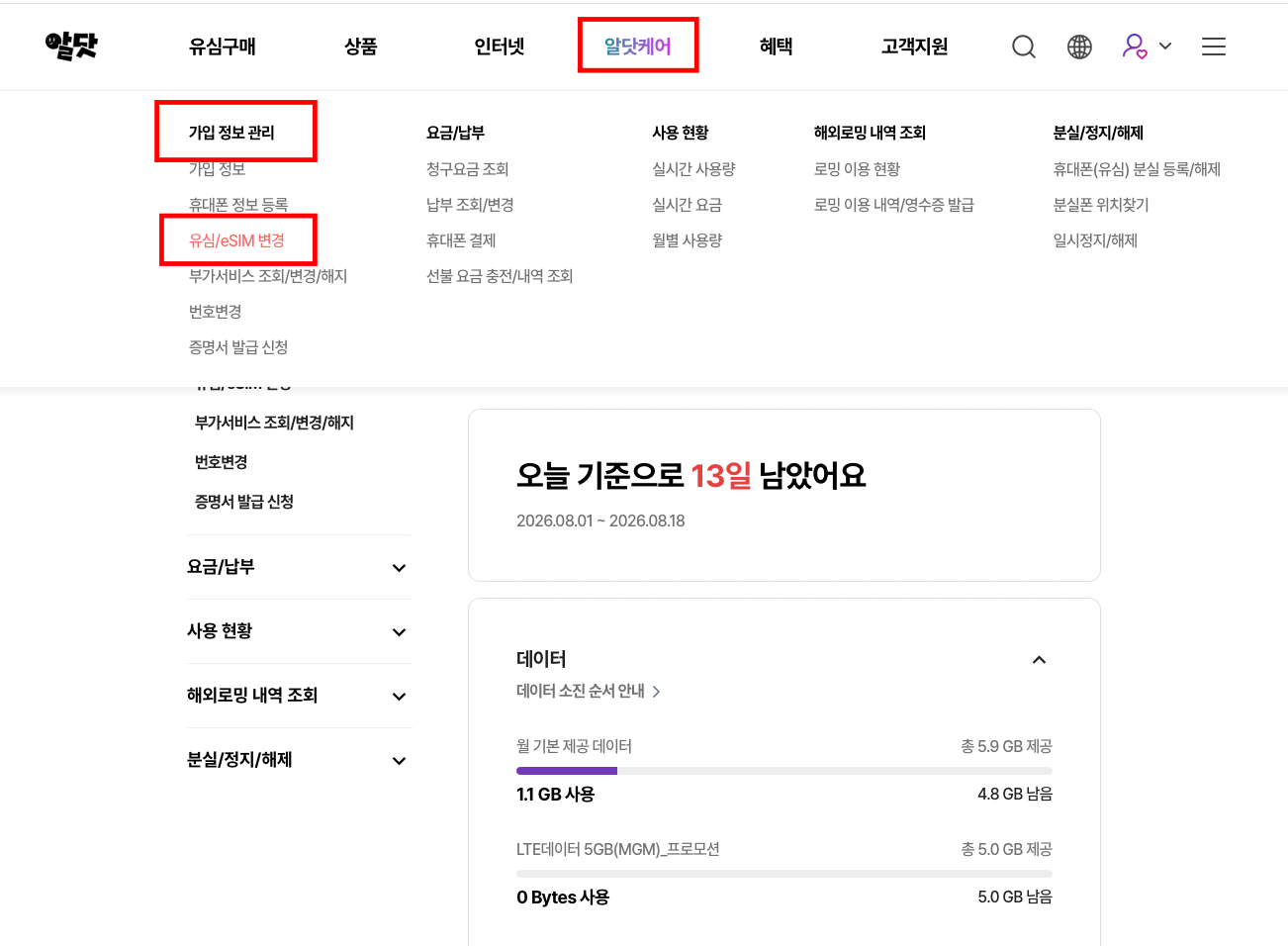Open the 유심구매 menu
This screenshot has height=946, width=1288.
click(223, 47)
